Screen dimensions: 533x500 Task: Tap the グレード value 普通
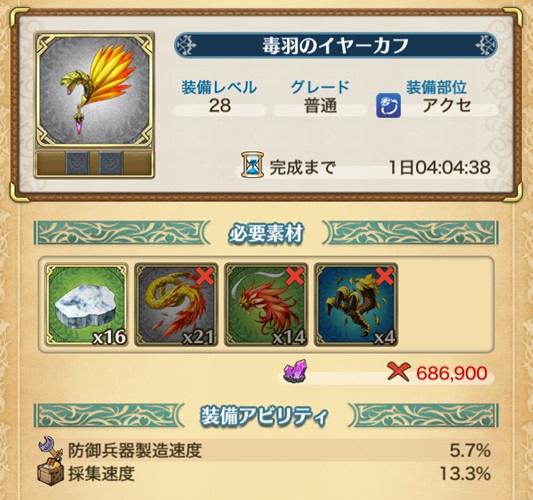click(320, 106)
